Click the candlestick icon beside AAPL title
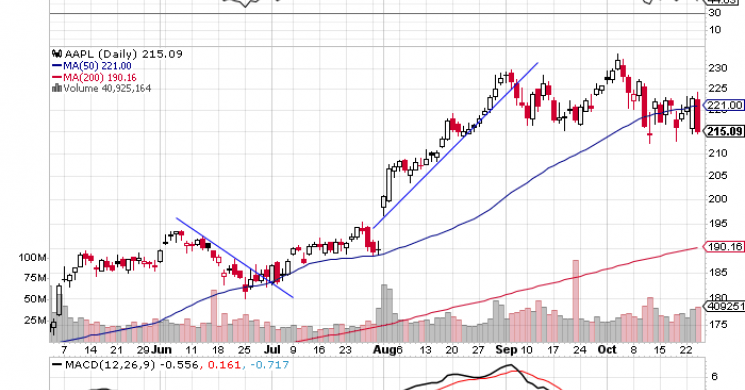745x390 pixels. click(x=57, y=54)
